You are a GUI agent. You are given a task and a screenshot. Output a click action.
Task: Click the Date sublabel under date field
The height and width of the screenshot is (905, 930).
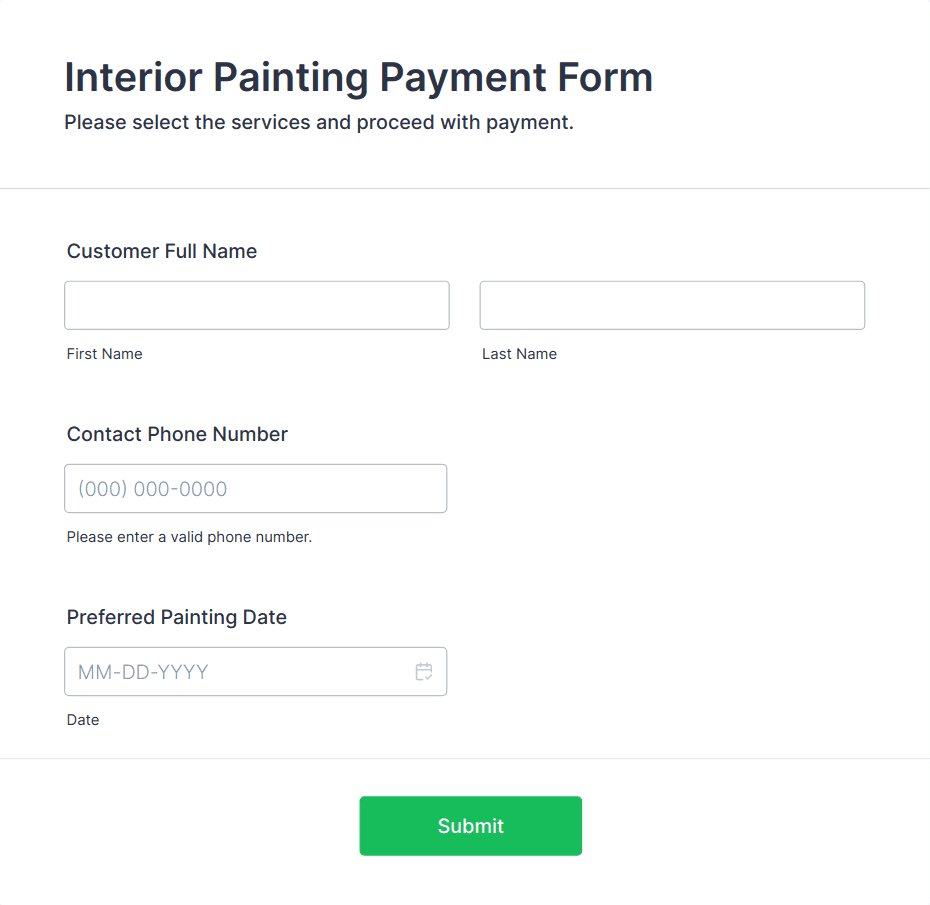(83, 720)
